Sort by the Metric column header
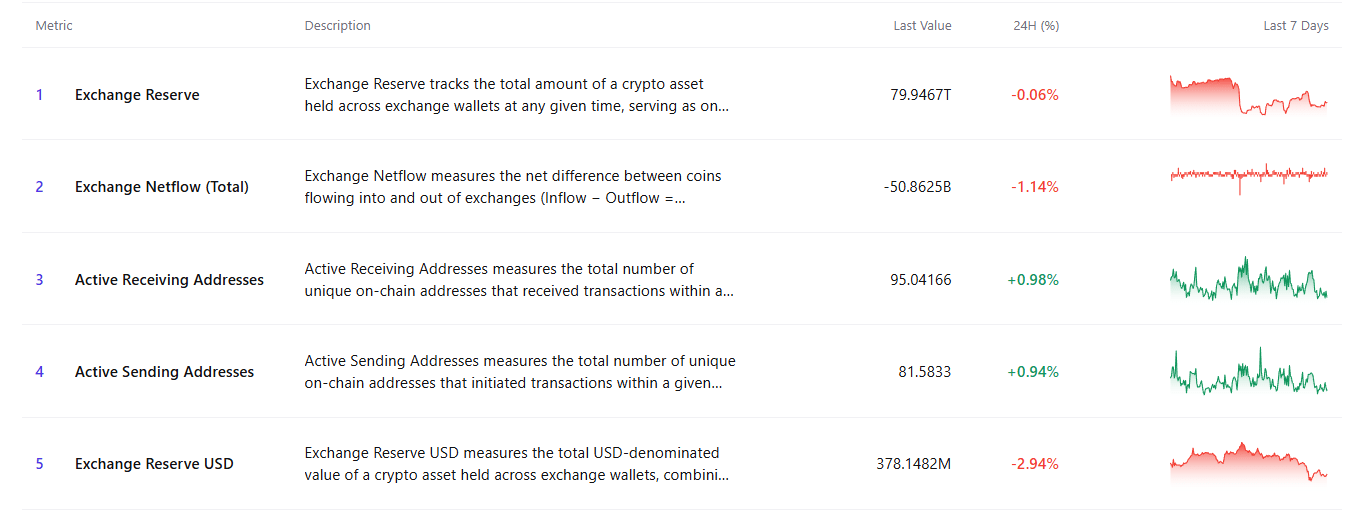 pyautogui.click(x=54, y=26)
